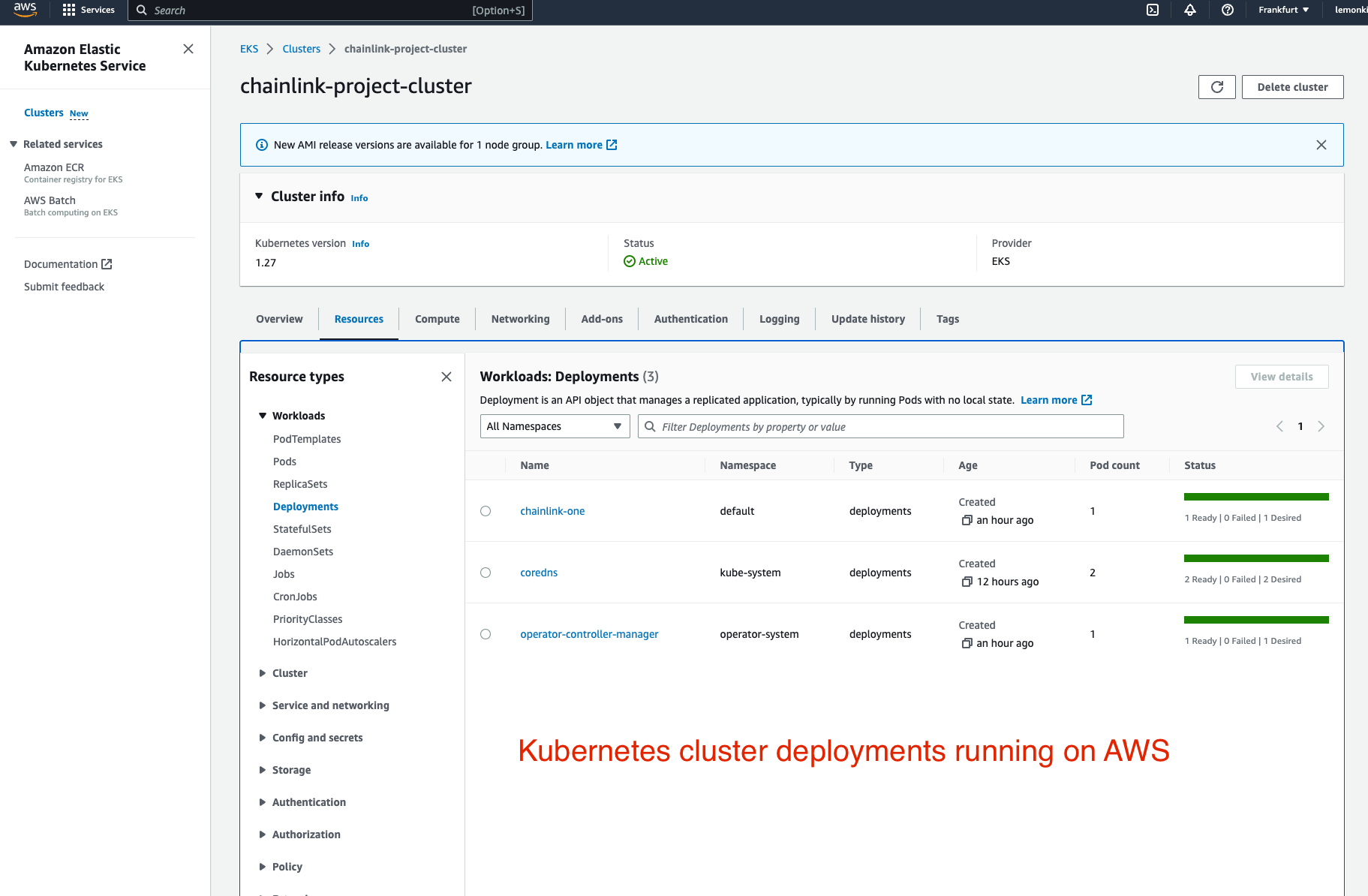1368x896 pixels.
Task: Go to the previous deployments page
Action: click(1279, 426)
